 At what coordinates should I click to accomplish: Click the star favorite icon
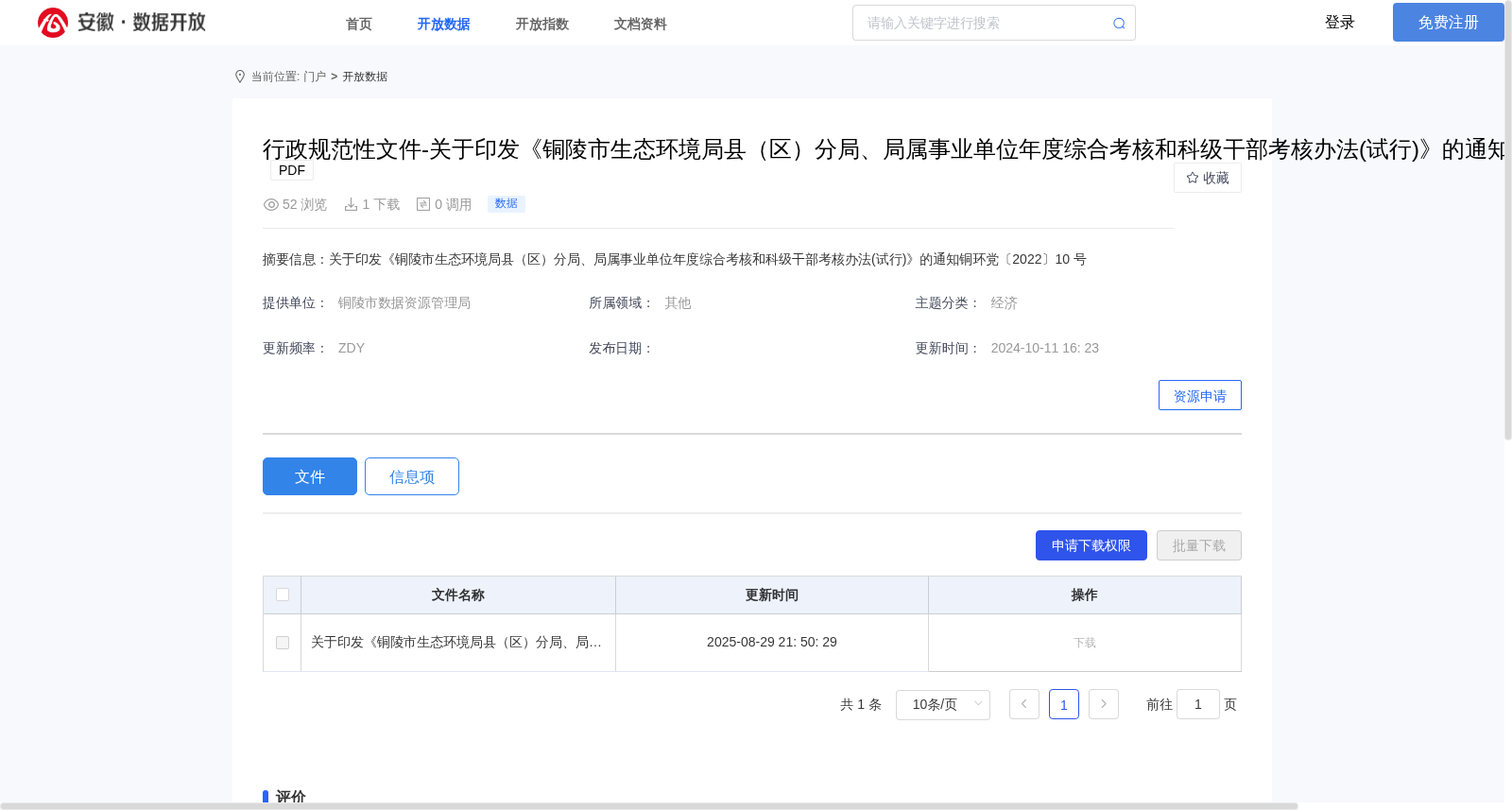click(1193, 178)
